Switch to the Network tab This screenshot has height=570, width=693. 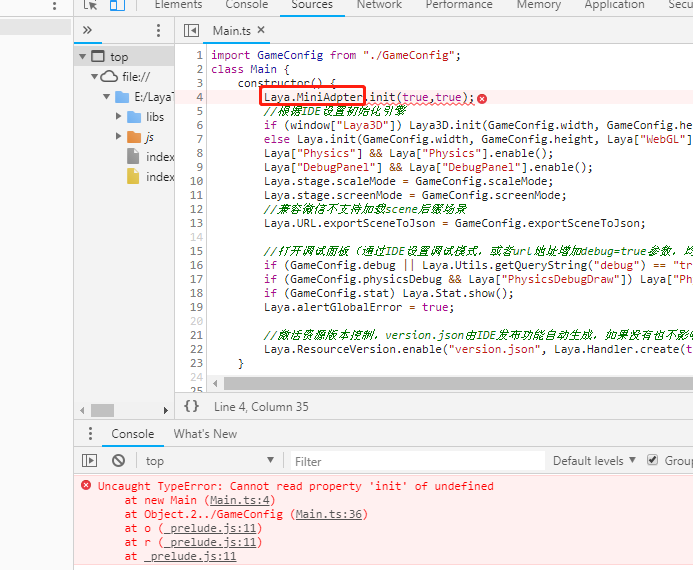coord(379,5)
